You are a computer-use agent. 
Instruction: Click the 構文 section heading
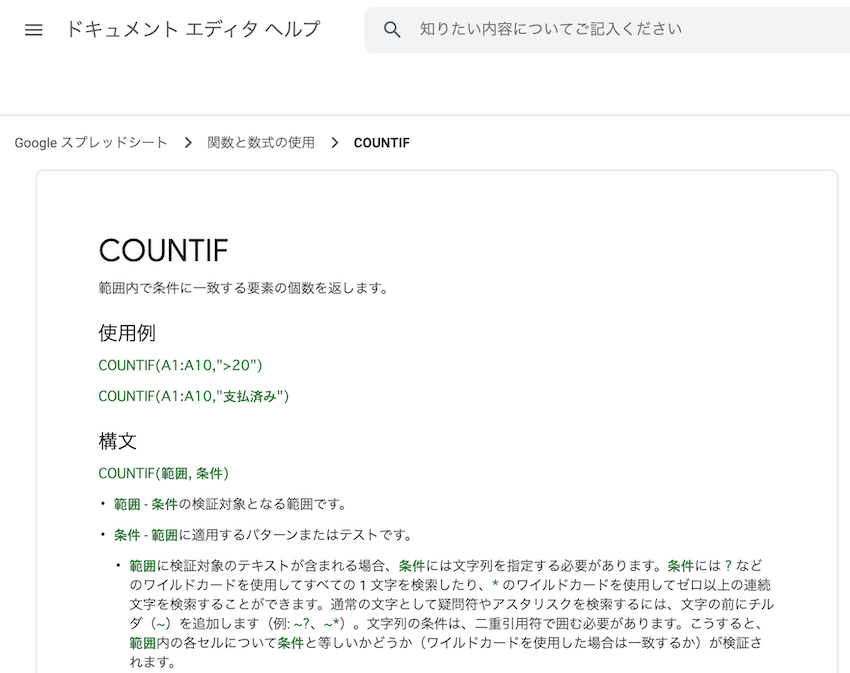pos(118,440)
